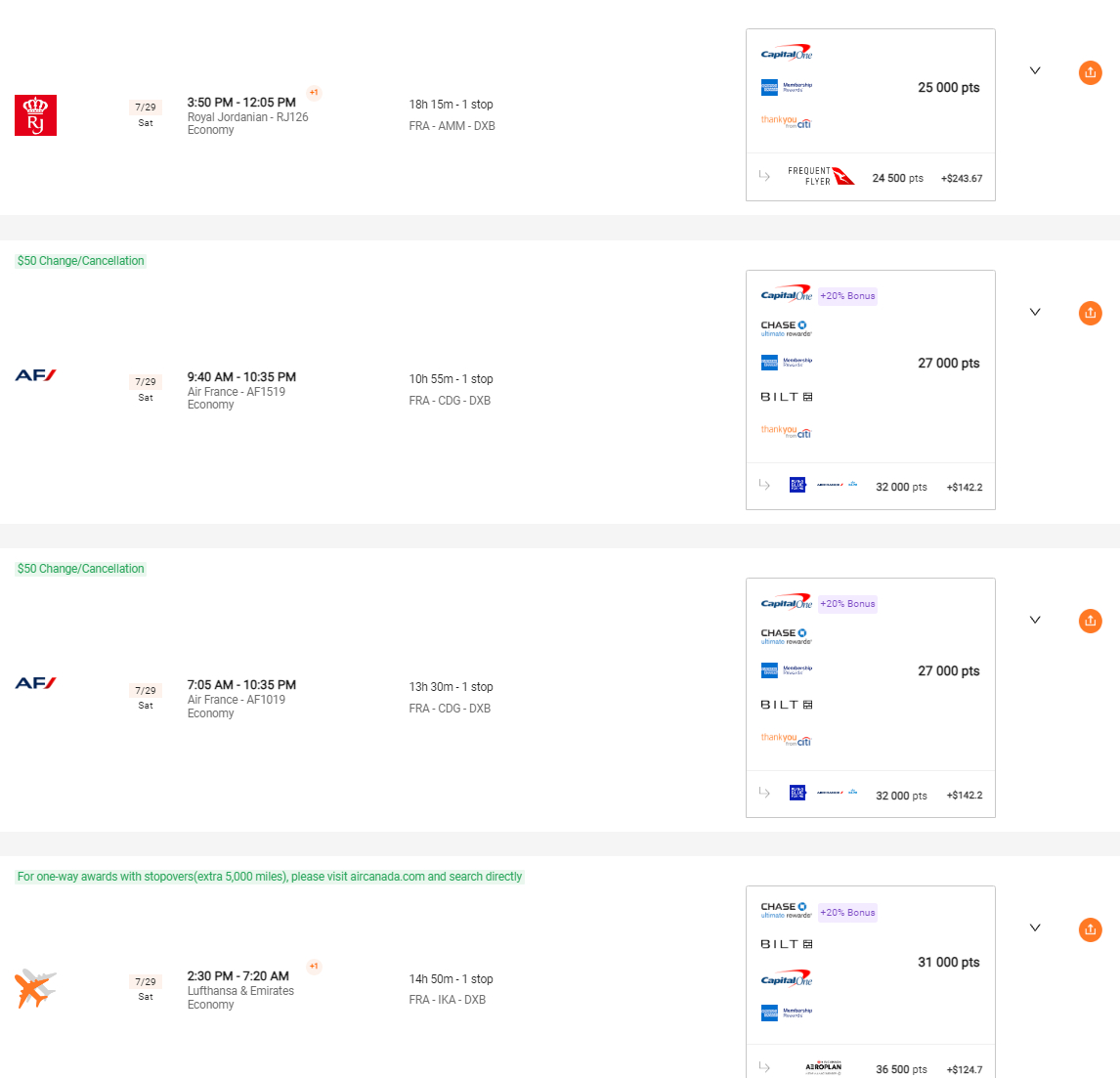The width and height of the screenshot is (1120, 1078).
Task: Click the 3:50 PM - 12:05 PM flight time
Action: [x=241, y=103]
